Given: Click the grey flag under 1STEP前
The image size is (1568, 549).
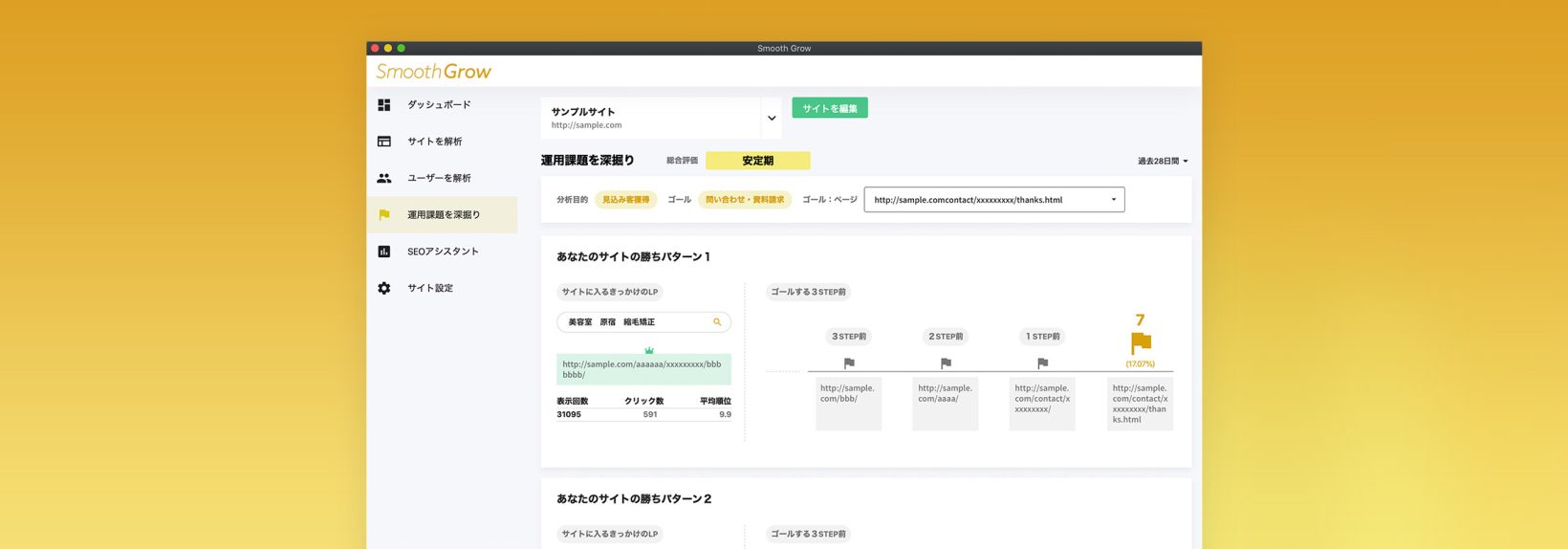Looking at the screenshot, I should click(x=1042, y=362).
